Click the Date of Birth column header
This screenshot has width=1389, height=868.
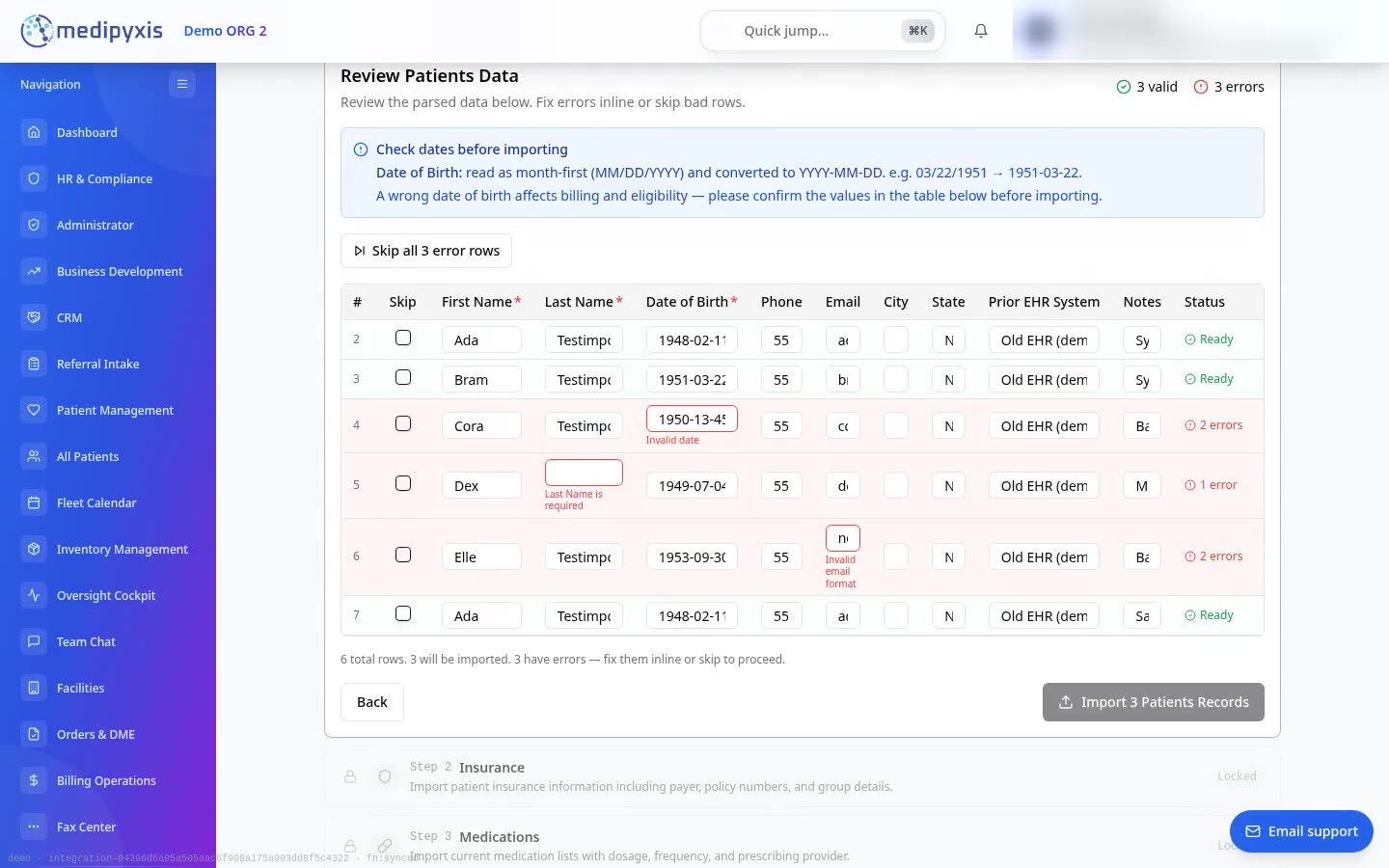[x=692, y=302]
